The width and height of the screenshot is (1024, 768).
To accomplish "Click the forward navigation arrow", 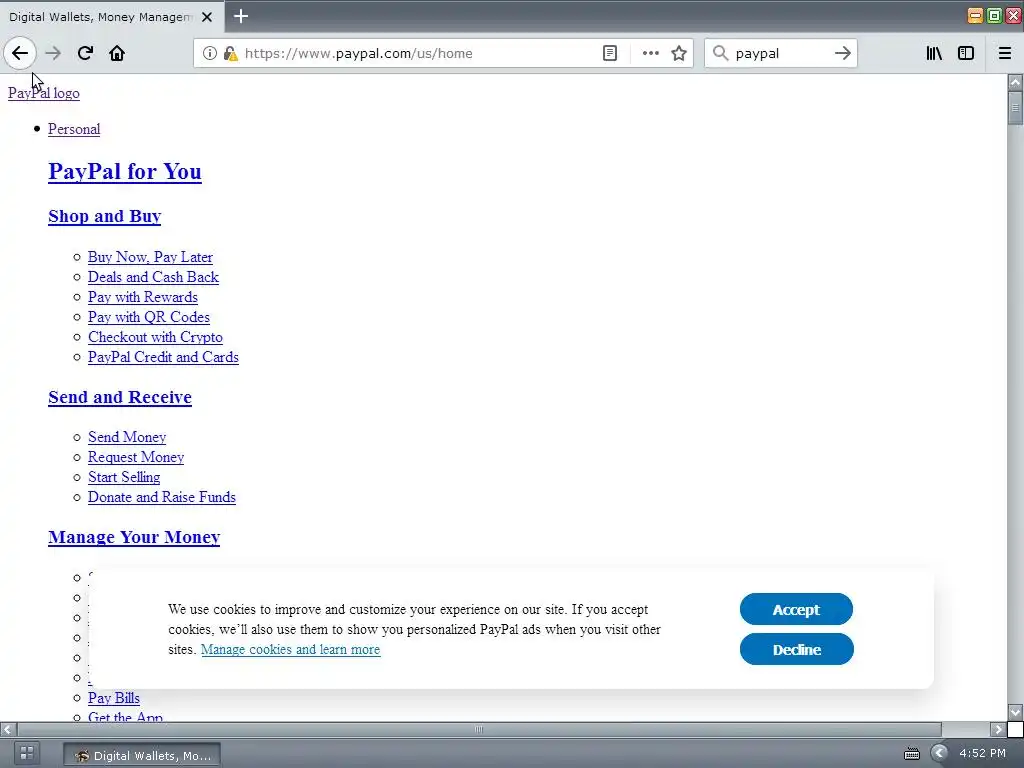I will point(53,53).
